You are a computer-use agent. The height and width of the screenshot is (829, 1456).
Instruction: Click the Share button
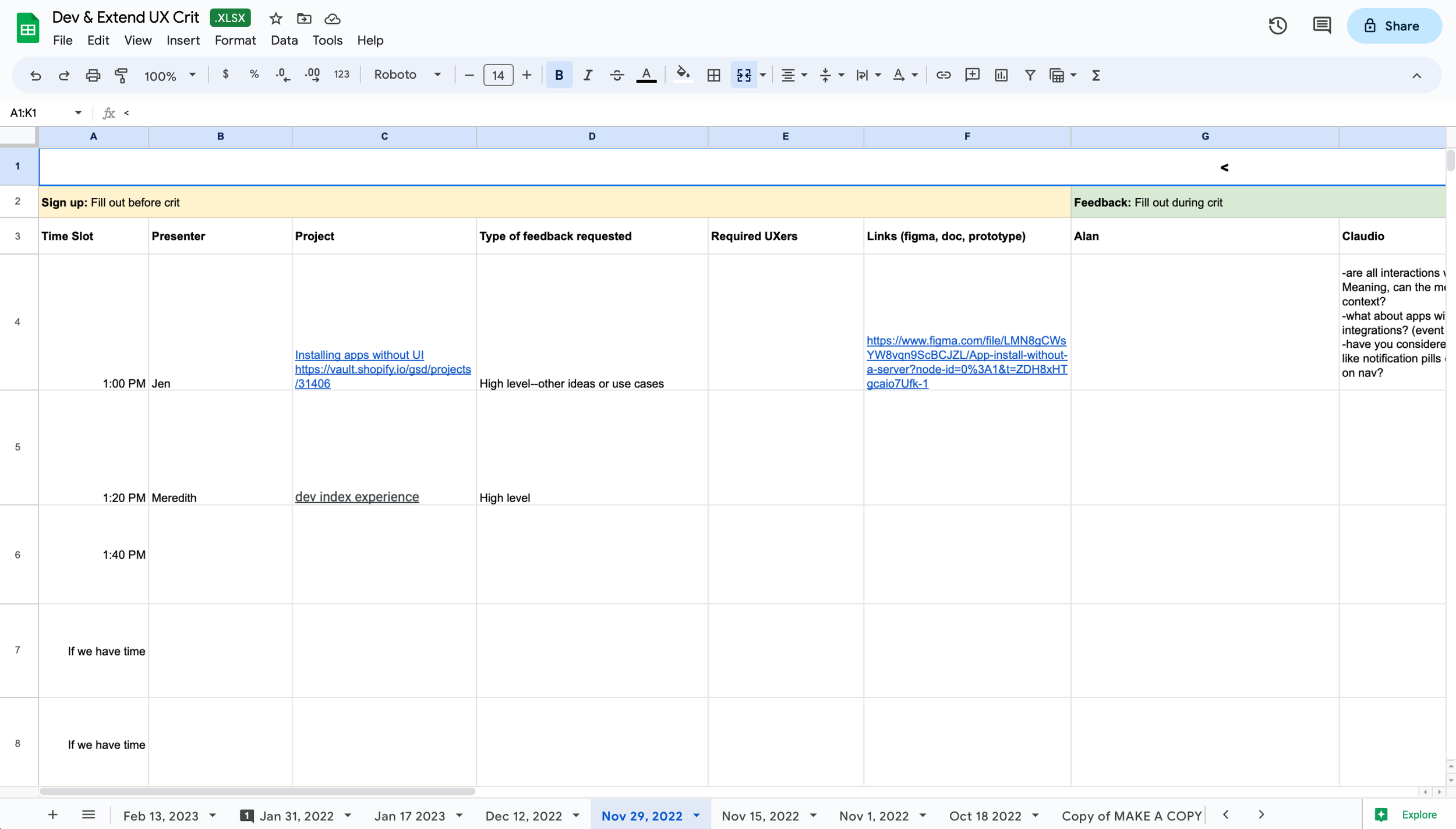pyautogui.click(x=1394, y=26)
